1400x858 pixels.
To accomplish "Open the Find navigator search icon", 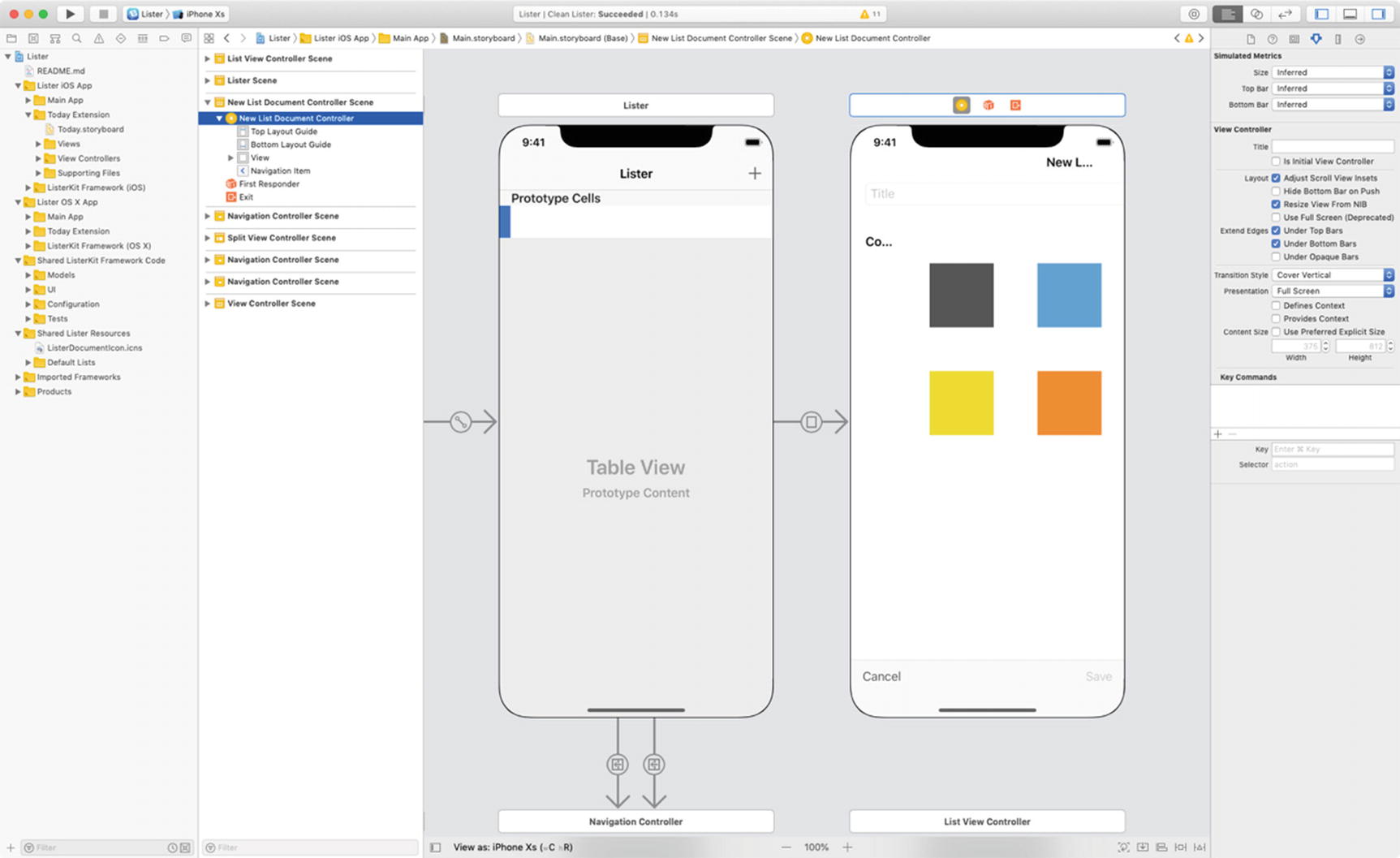I will (x=76, y=38).
